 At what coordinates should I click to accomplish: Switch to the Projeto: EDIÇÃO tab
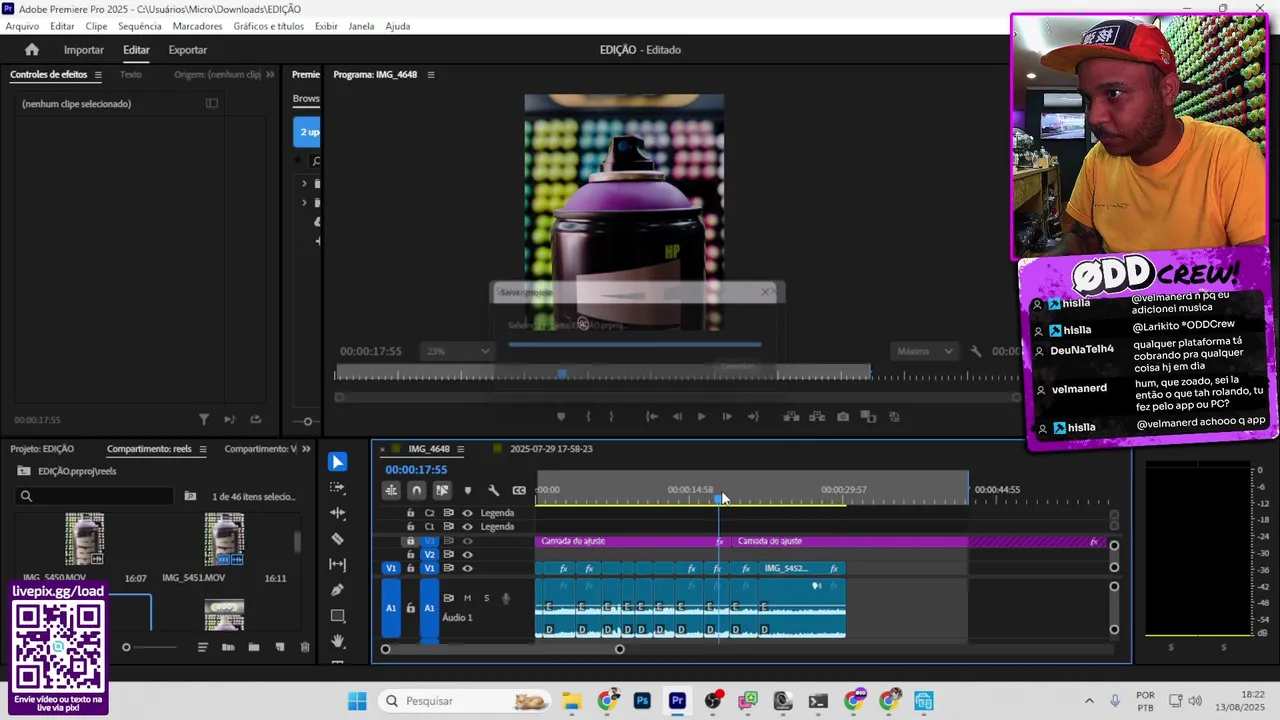[x=43, y=449]
